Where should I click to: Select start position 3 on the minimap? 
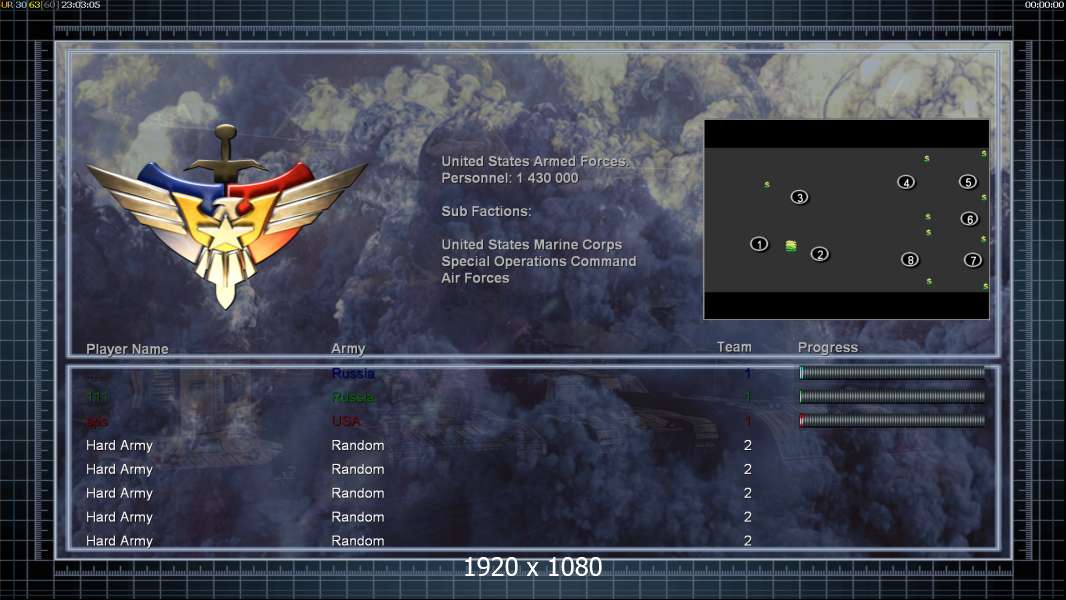click(800, 197)
